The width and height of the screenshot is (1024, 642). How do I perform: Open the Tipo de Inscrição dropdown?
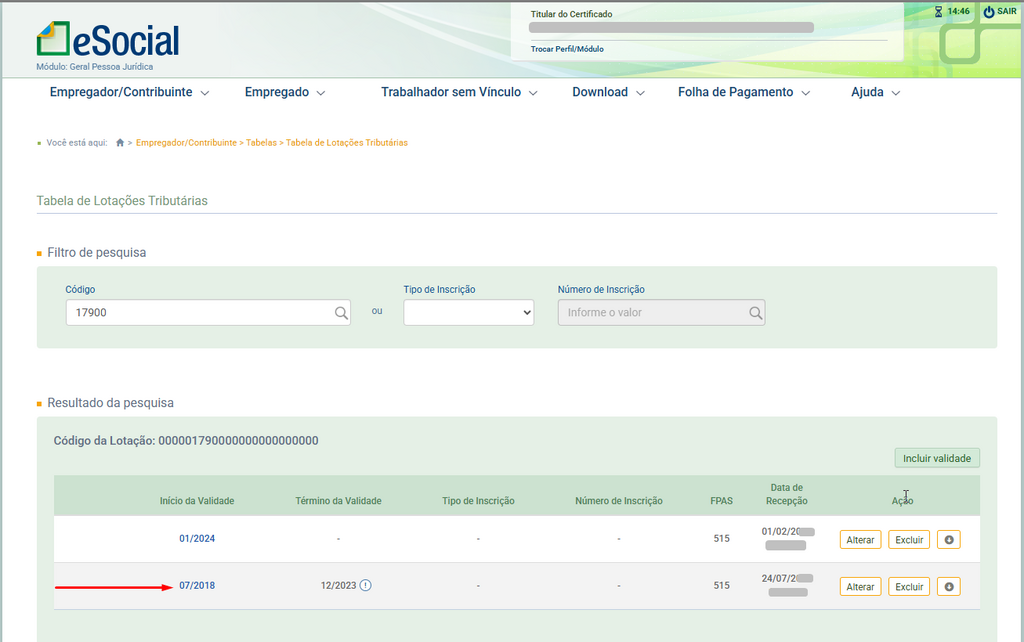[469, 313]
